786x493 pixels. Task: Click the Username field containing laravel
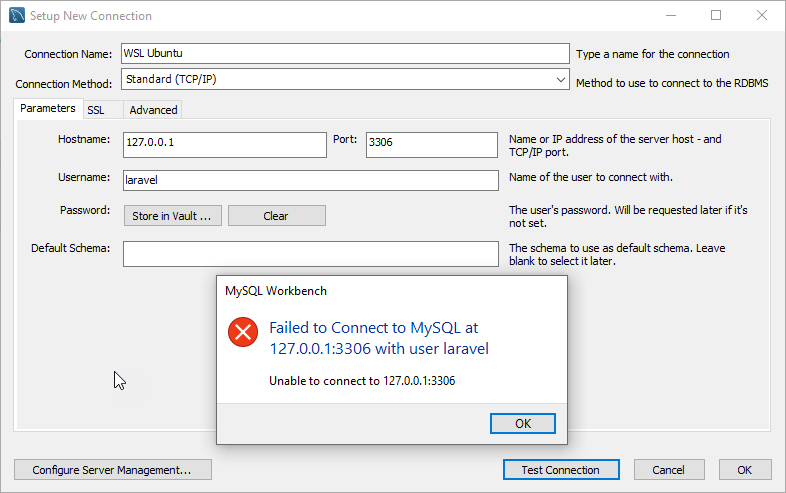pyautogui.click(x=310, y=180)
